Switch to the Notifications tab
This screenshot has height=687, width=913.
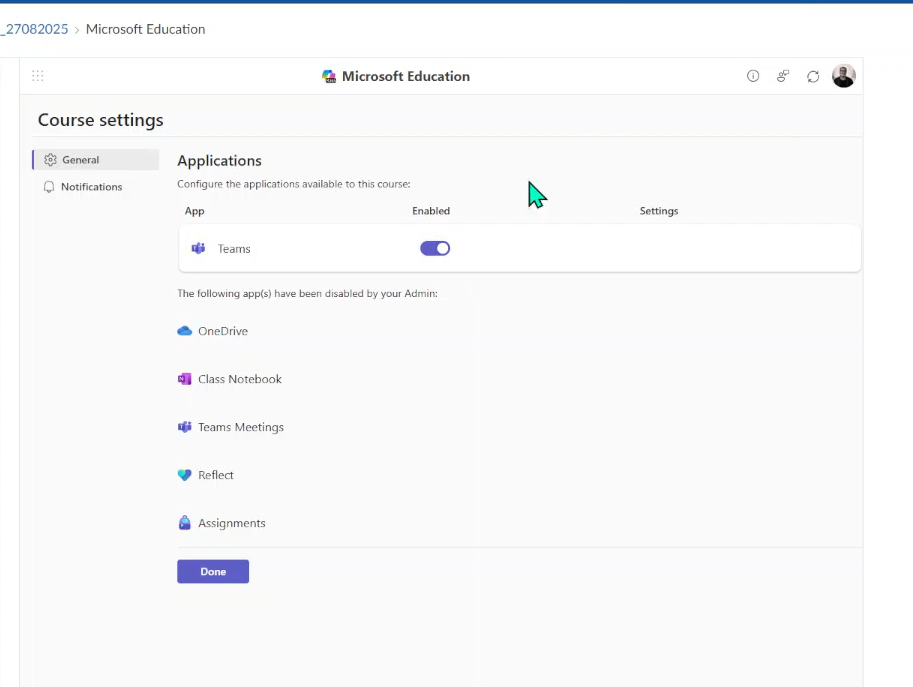click(x=91, y=187)
